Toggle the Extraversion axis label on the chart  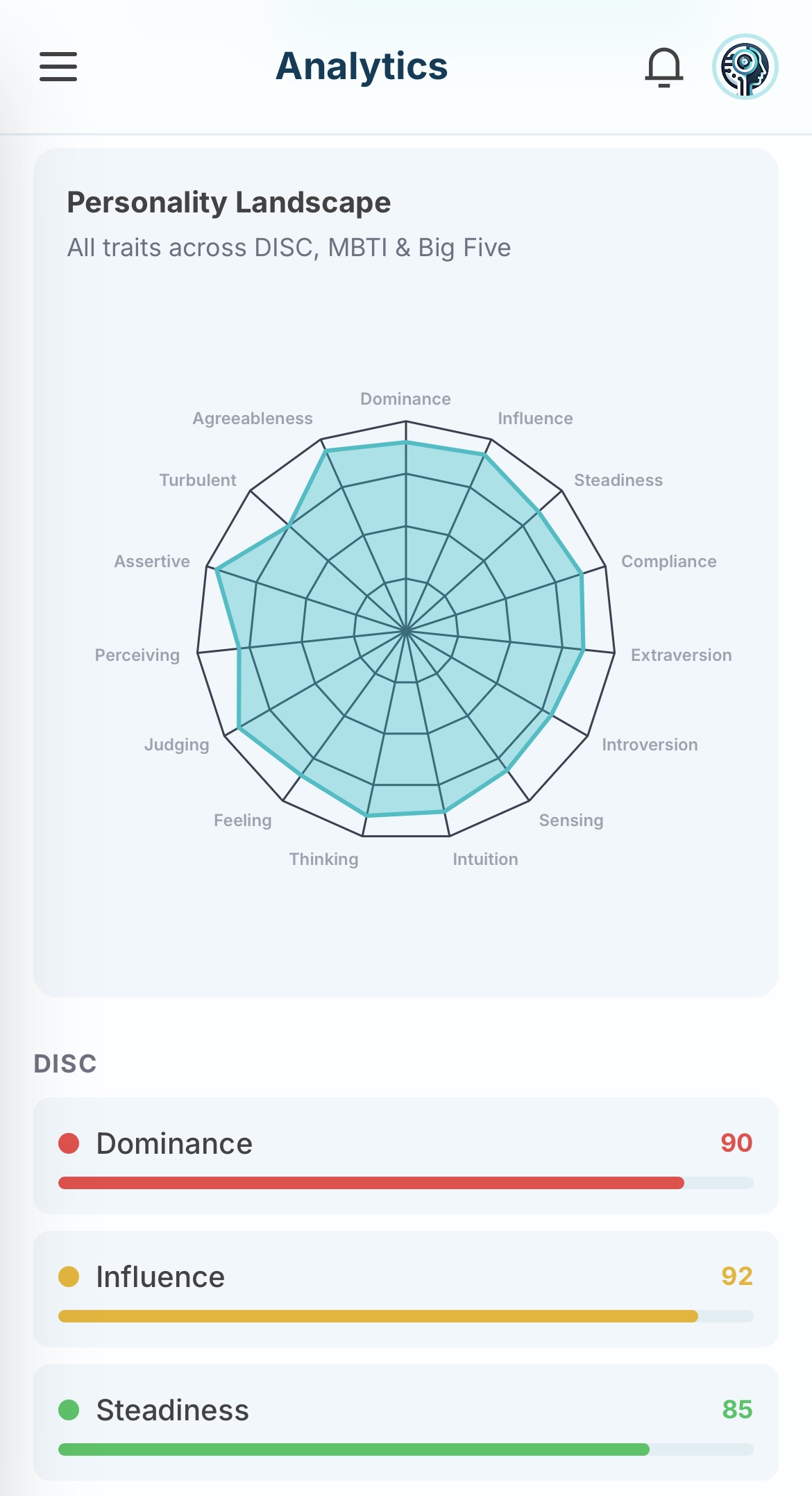[x=681, y=655]
